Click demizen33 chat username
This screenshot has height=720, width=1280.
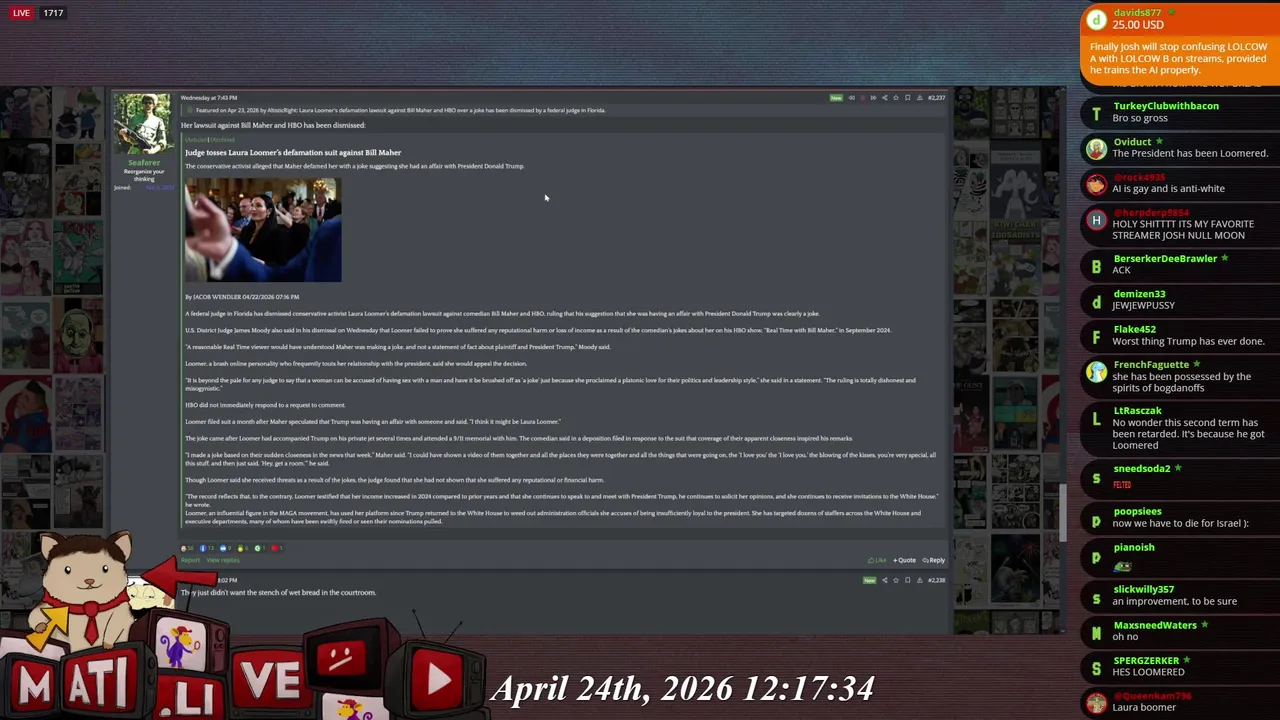click(x=1139, y=294)
